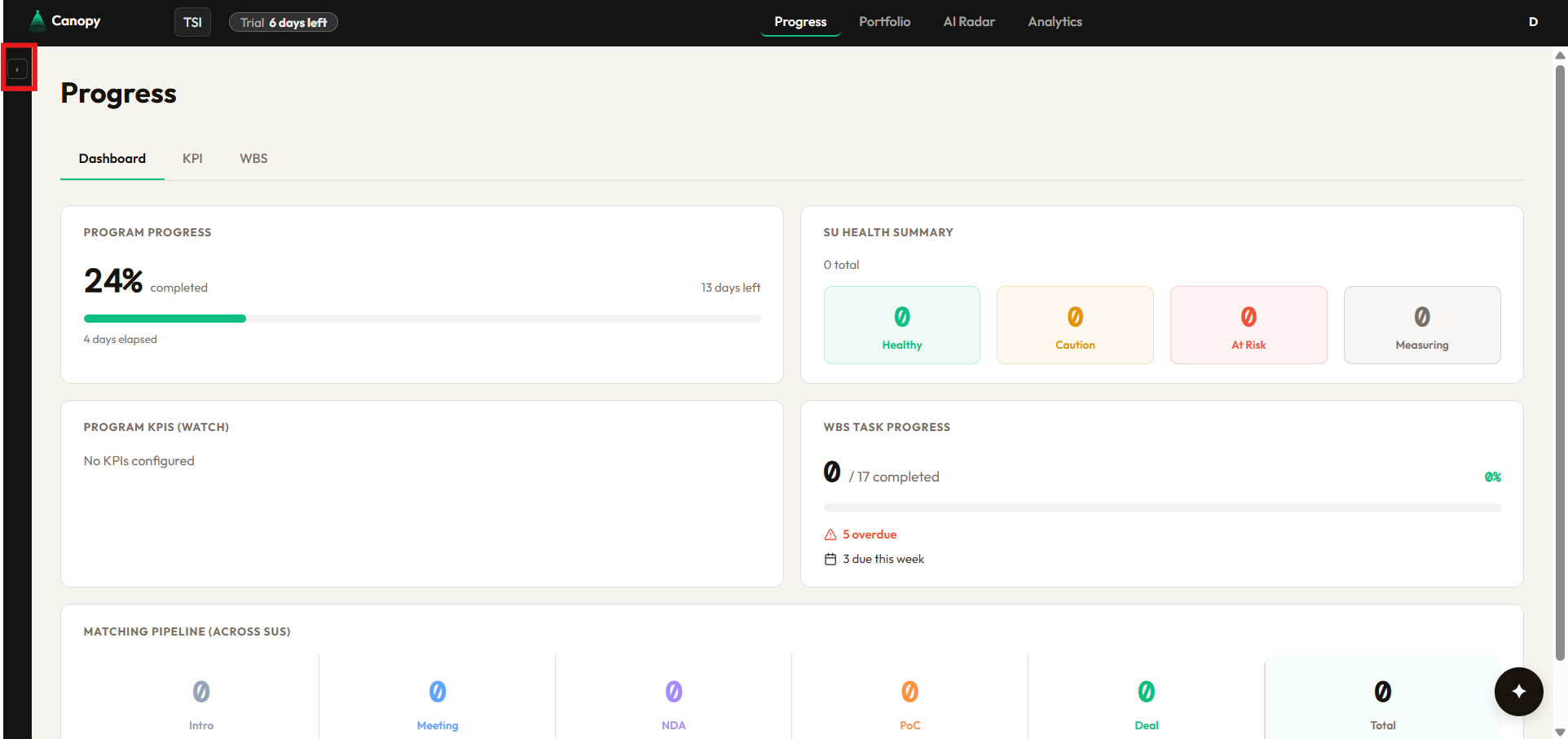Select the Dashboard sub-tab
1568x739 pixels.
(x=112, y=158)
